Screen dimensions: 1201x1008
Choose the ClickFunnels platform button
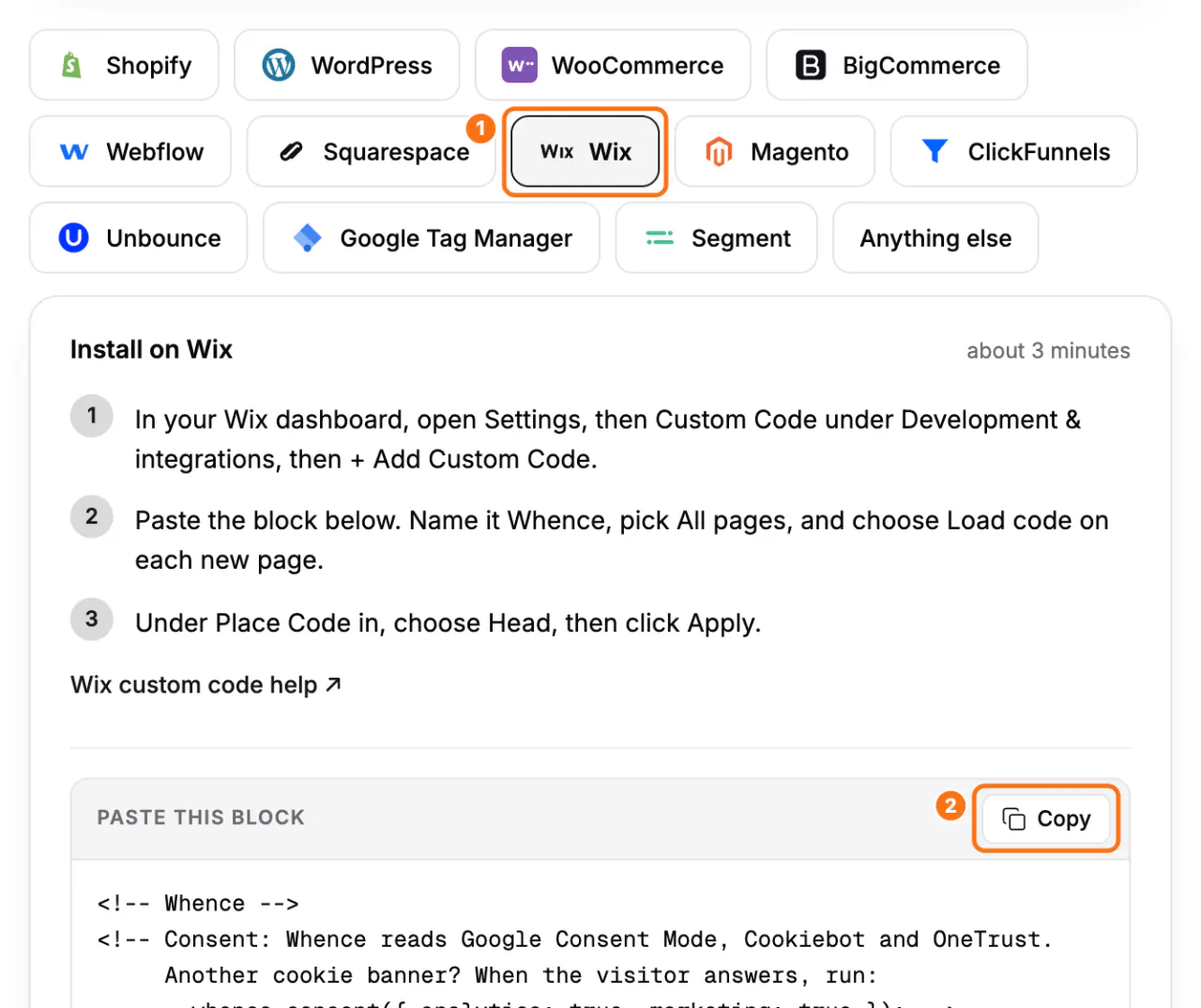click(x=1014, y=151)
